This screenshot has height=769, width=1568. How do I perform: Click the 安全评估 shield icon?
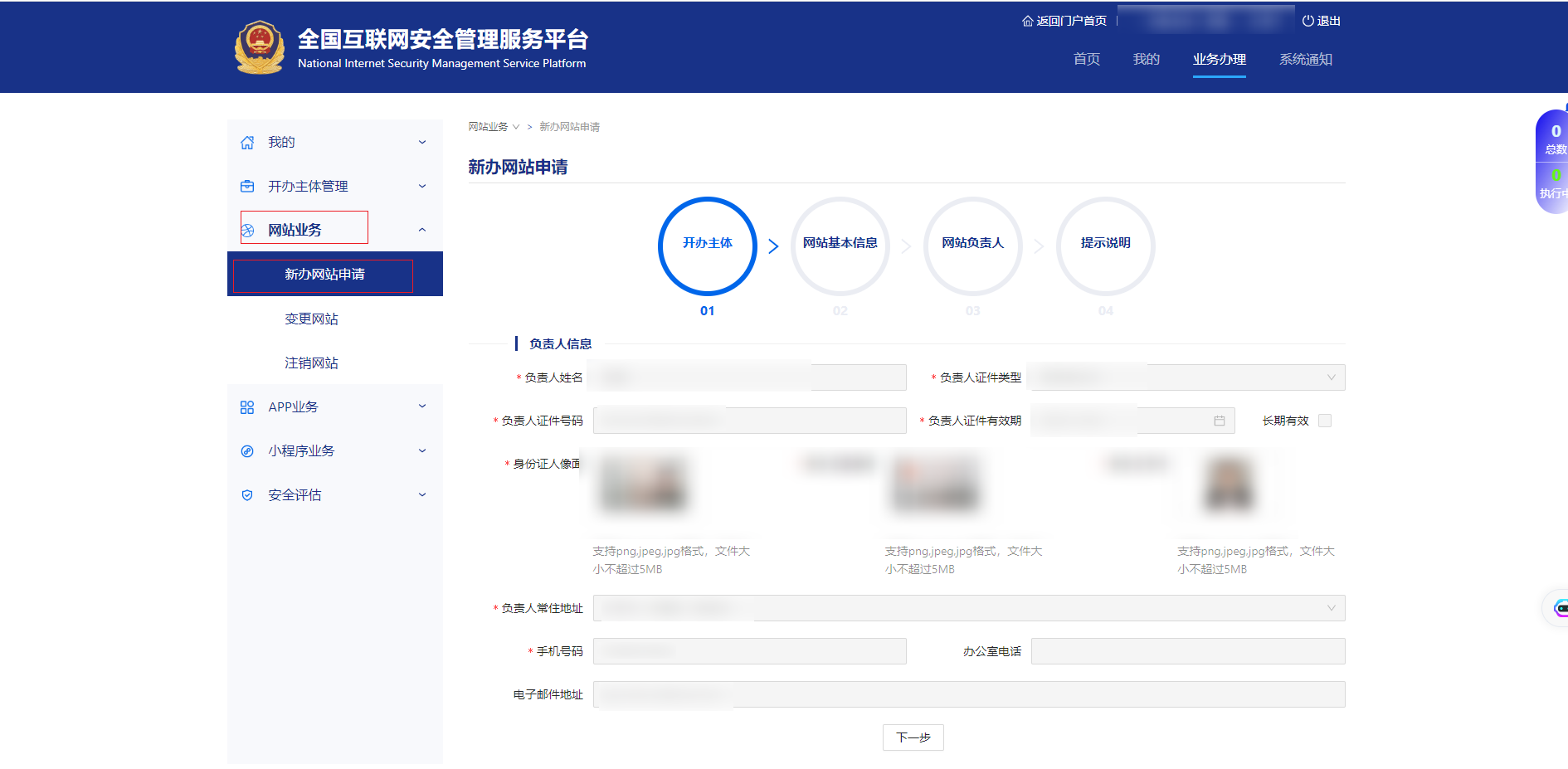coord(247,495)
